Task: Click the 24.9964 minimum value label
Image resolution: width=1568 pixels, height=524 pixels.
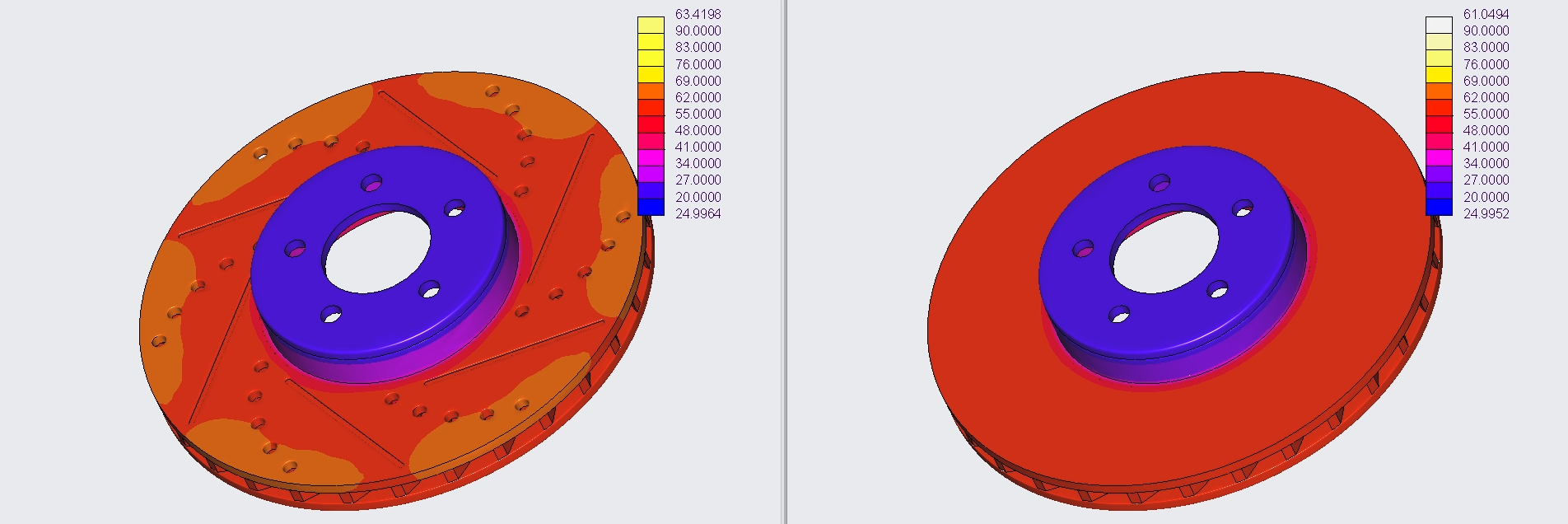Action: 698,213
